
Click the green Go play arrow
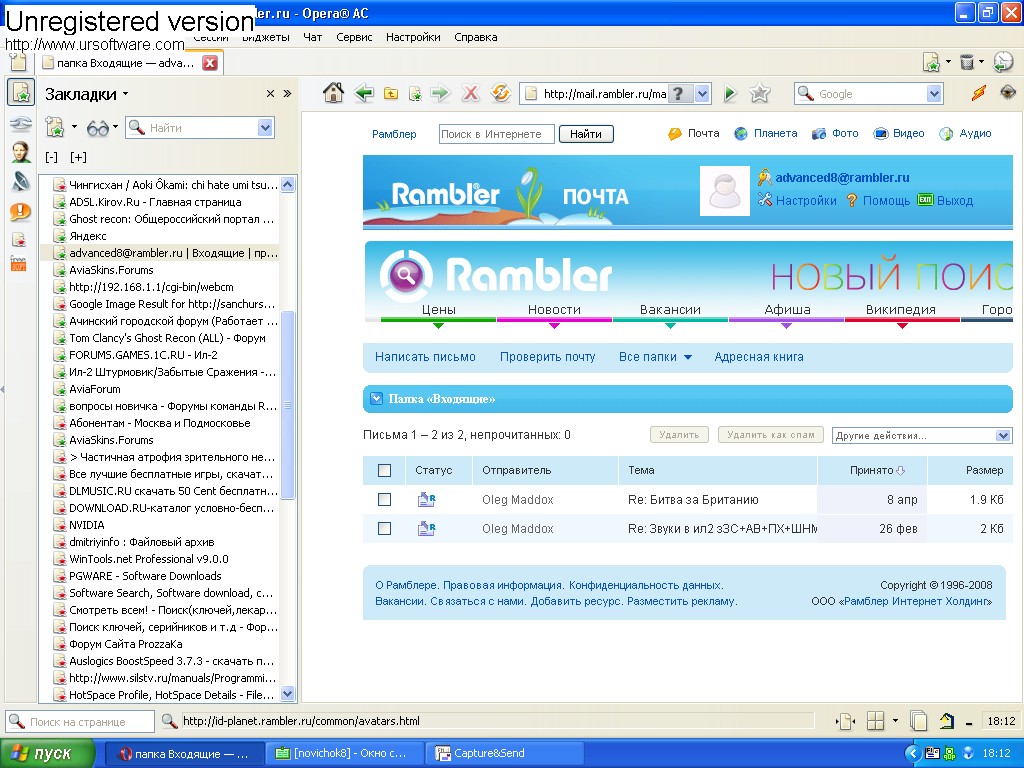[x=730, y=94]
